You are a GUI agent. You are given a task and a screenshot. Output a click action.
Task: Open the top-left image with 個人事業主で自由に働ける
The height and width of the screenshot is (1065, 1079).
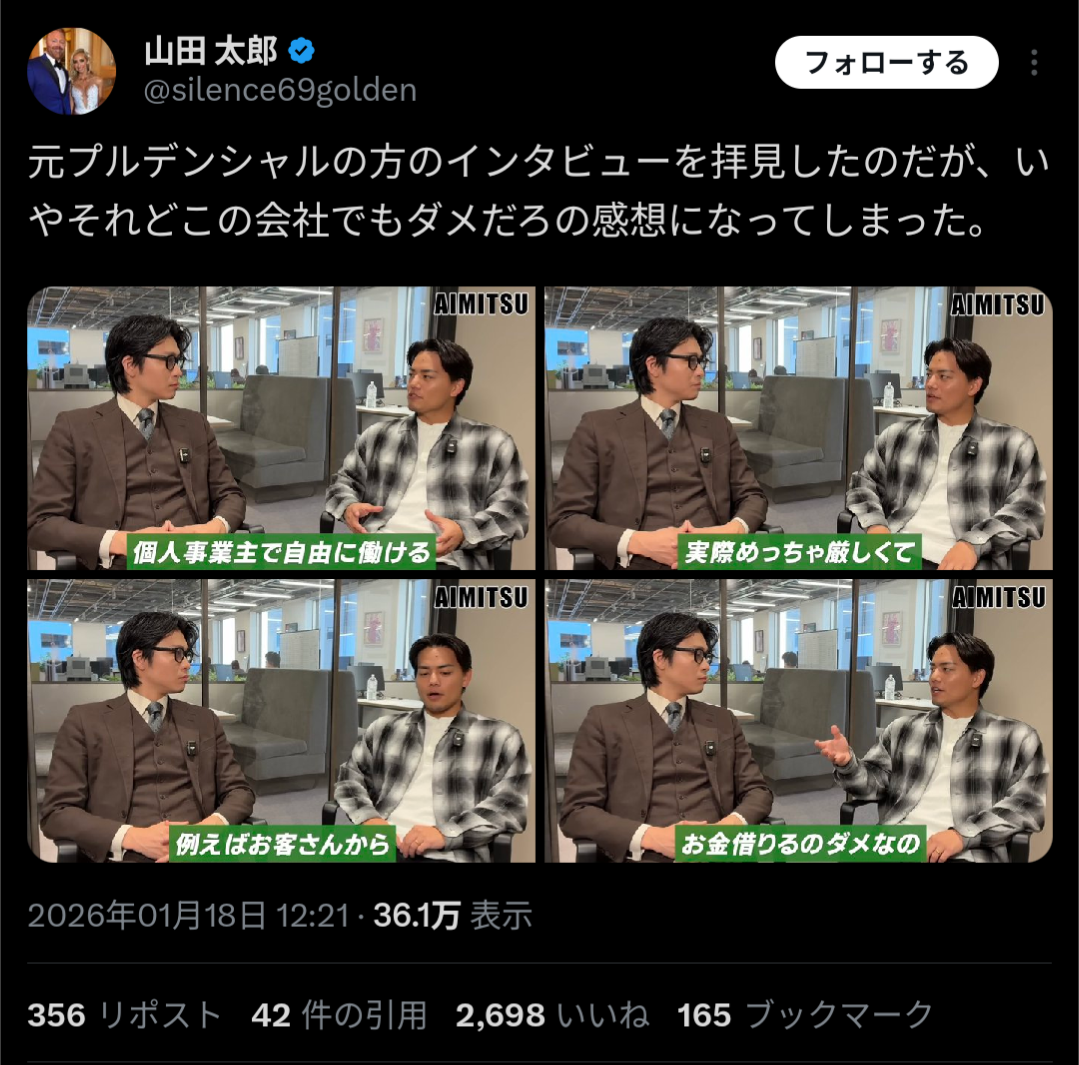(281, 428)
